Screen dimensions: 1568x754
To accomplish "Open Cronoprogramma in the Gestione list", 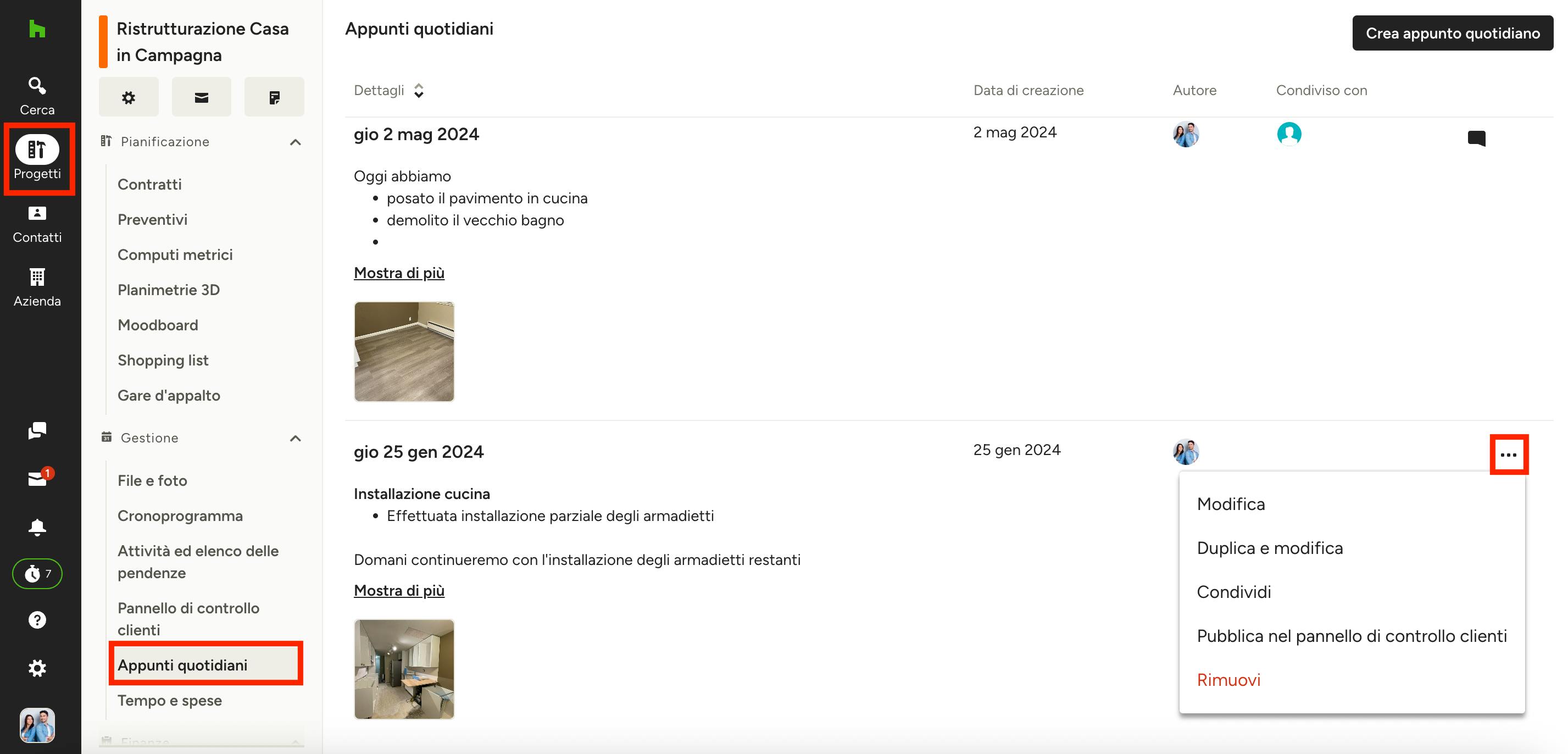I will click(x=180, y=516).
